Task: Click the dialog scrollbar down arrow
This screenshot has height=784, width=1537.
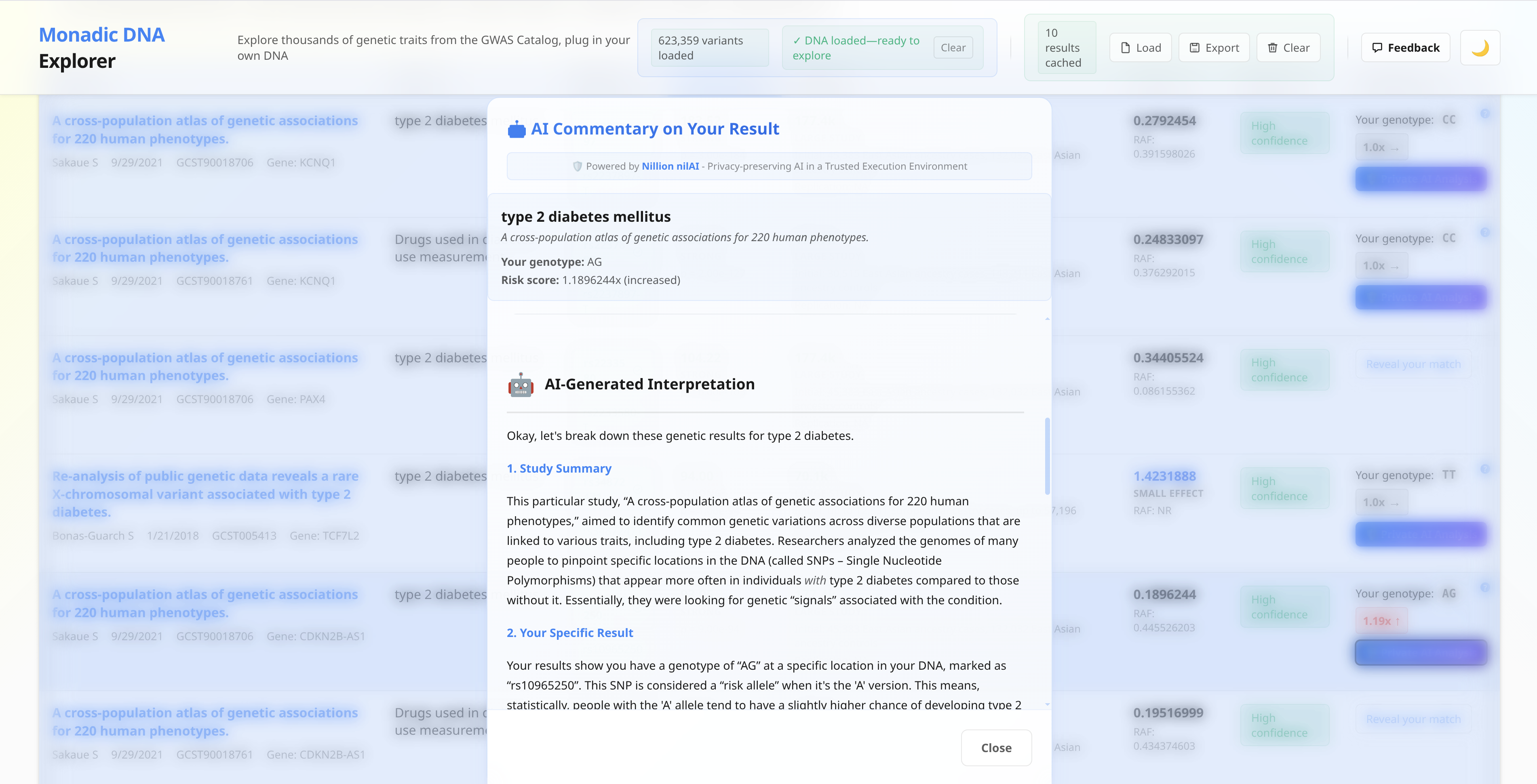Action: coord(1047,704)
